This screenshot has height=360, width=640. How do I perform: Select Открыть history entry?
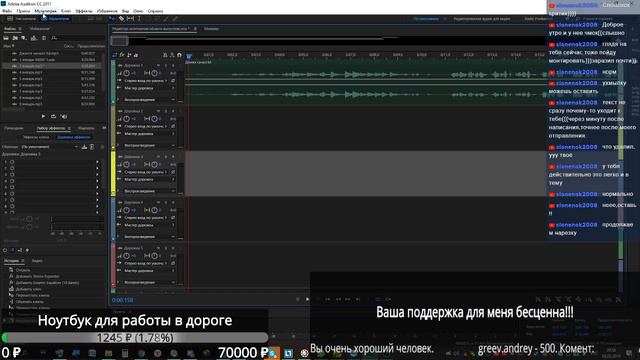click(x=23, y=270)
